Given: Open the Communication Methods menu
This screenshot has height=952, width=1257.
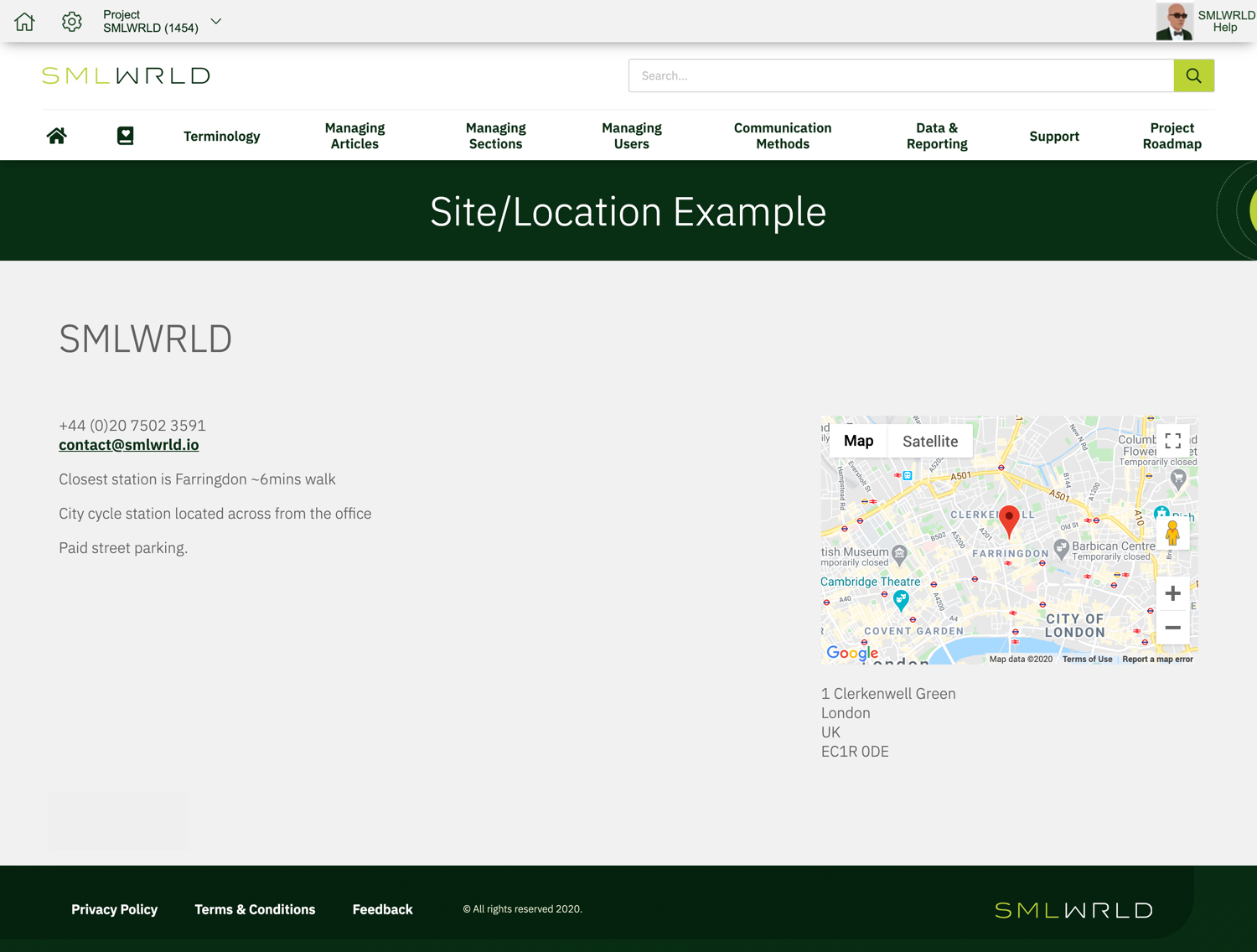Looking at the screenshot, I should coord(783,136).
